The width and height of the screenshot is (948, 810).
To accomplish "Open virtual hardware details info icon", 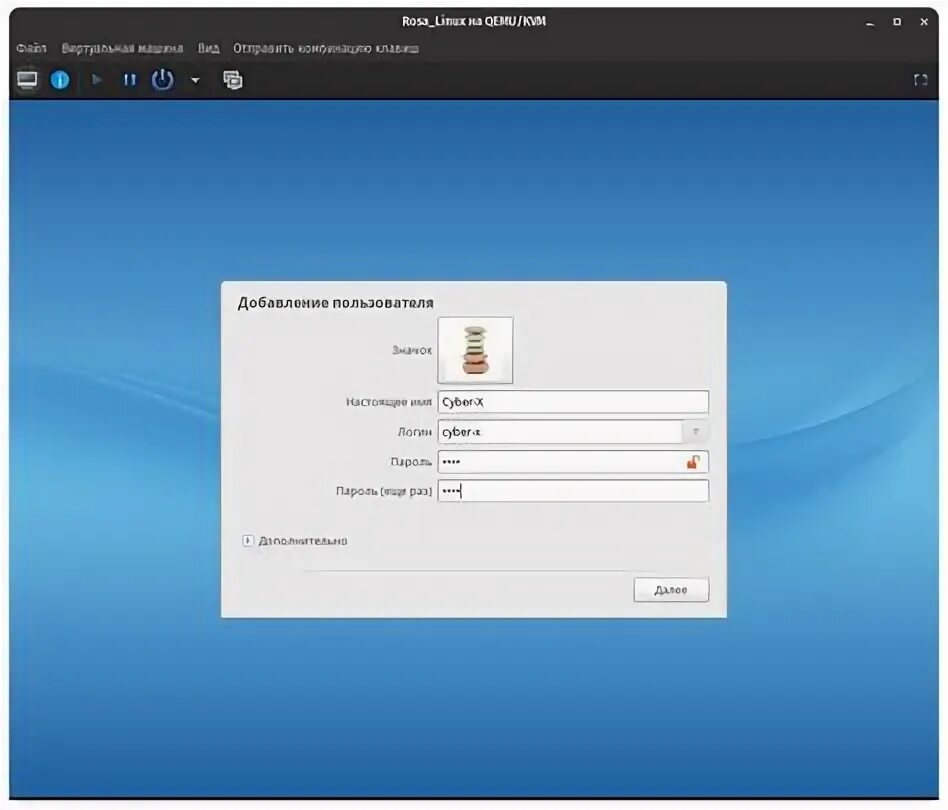I will tap(60, 80).
